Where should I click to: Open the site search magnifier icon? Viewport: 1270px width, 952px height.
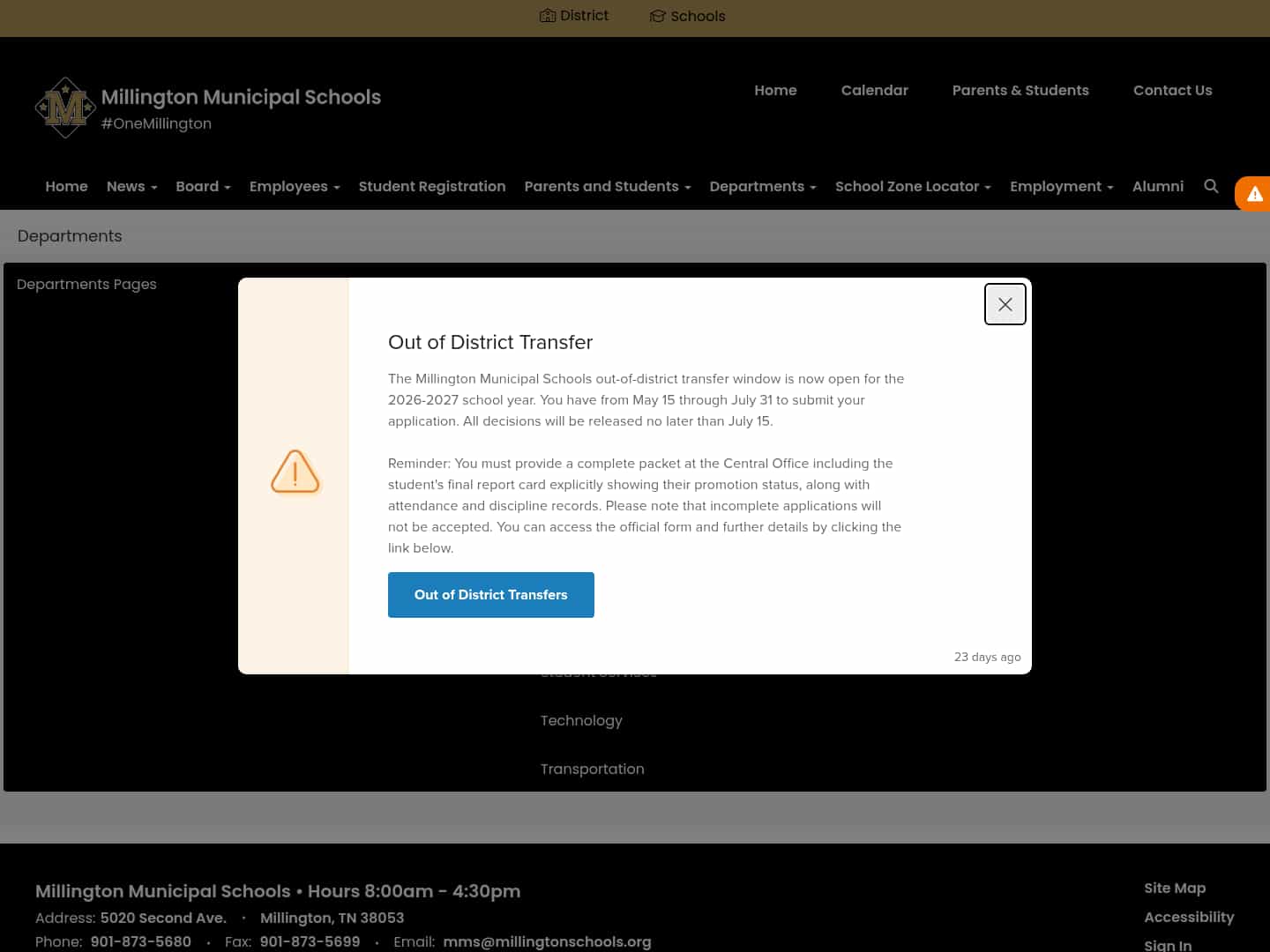pos(1211,186)
